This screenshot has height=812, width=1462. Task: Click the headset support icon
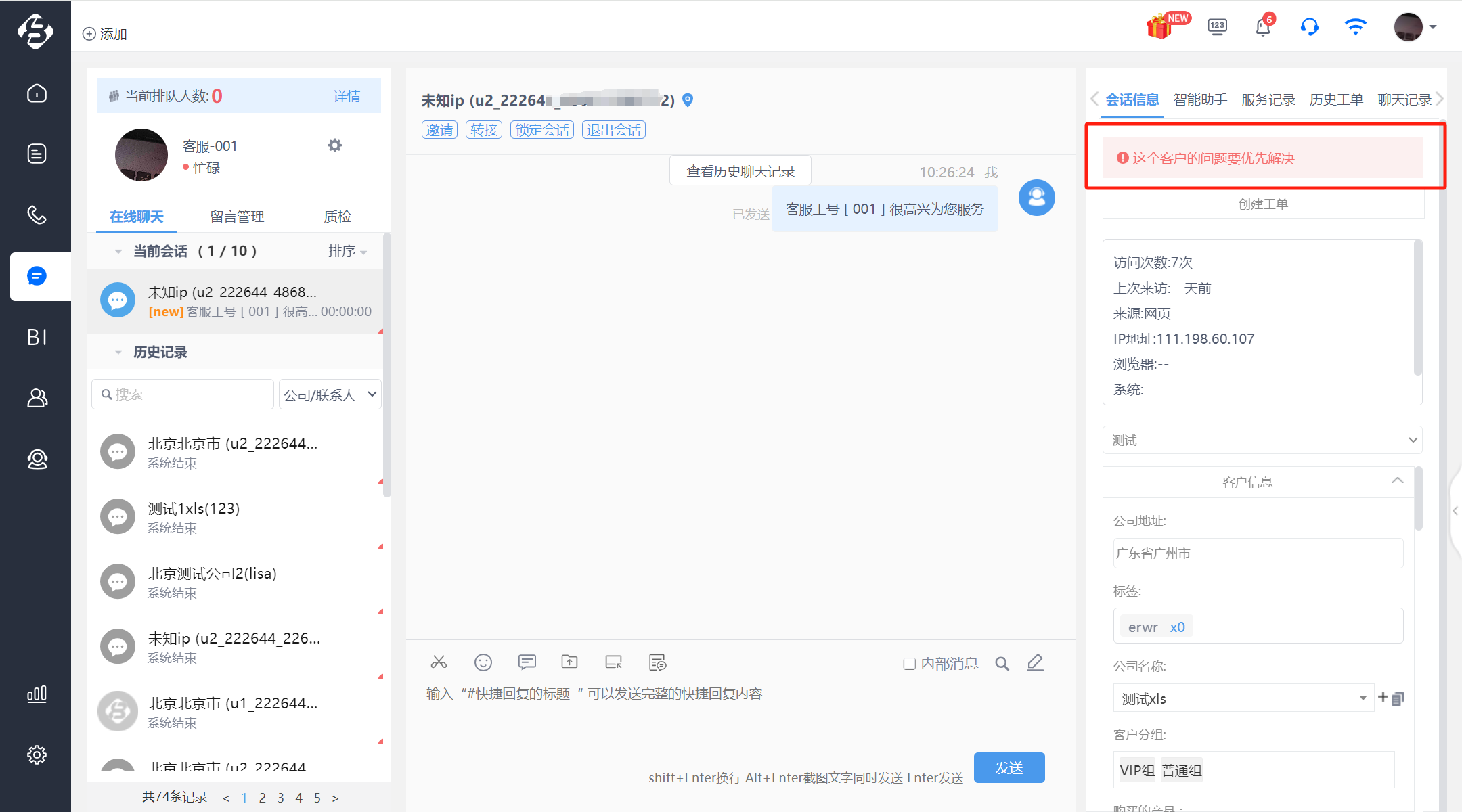click(1309, 27)
